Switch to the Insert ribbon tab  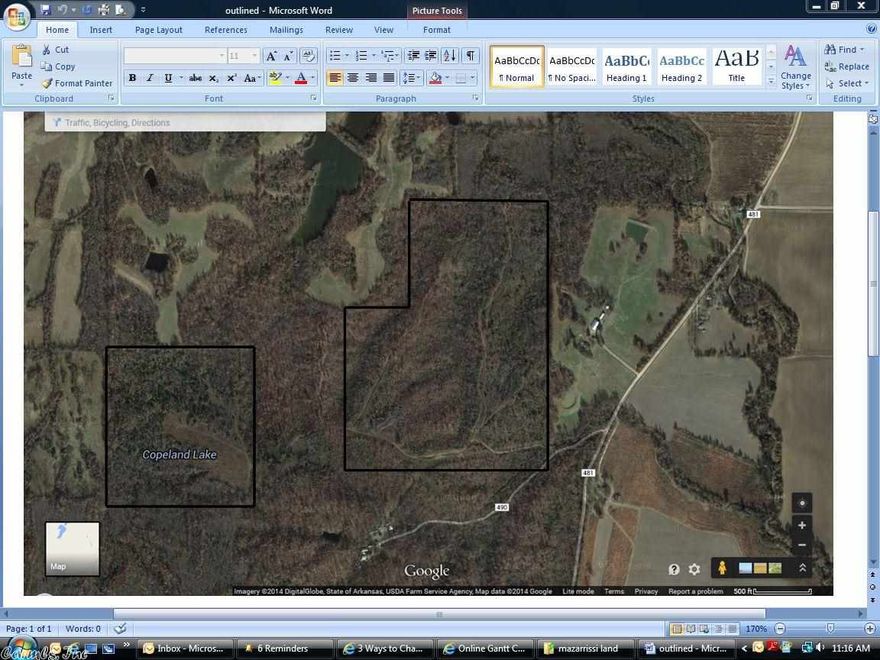[x=101, y=30]
